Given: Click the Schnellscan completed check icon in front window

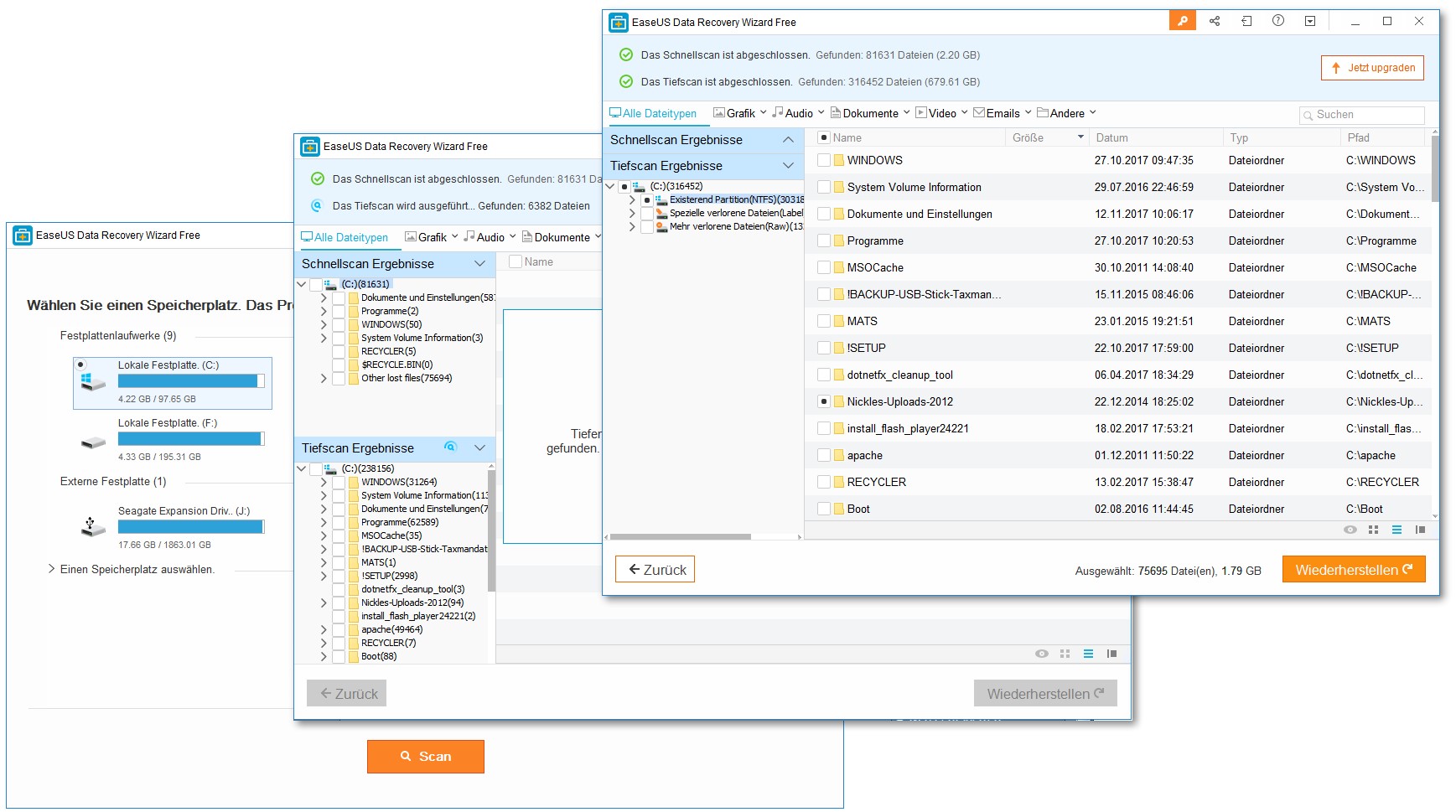Looking at the screenshot, I should pos(625,54).
